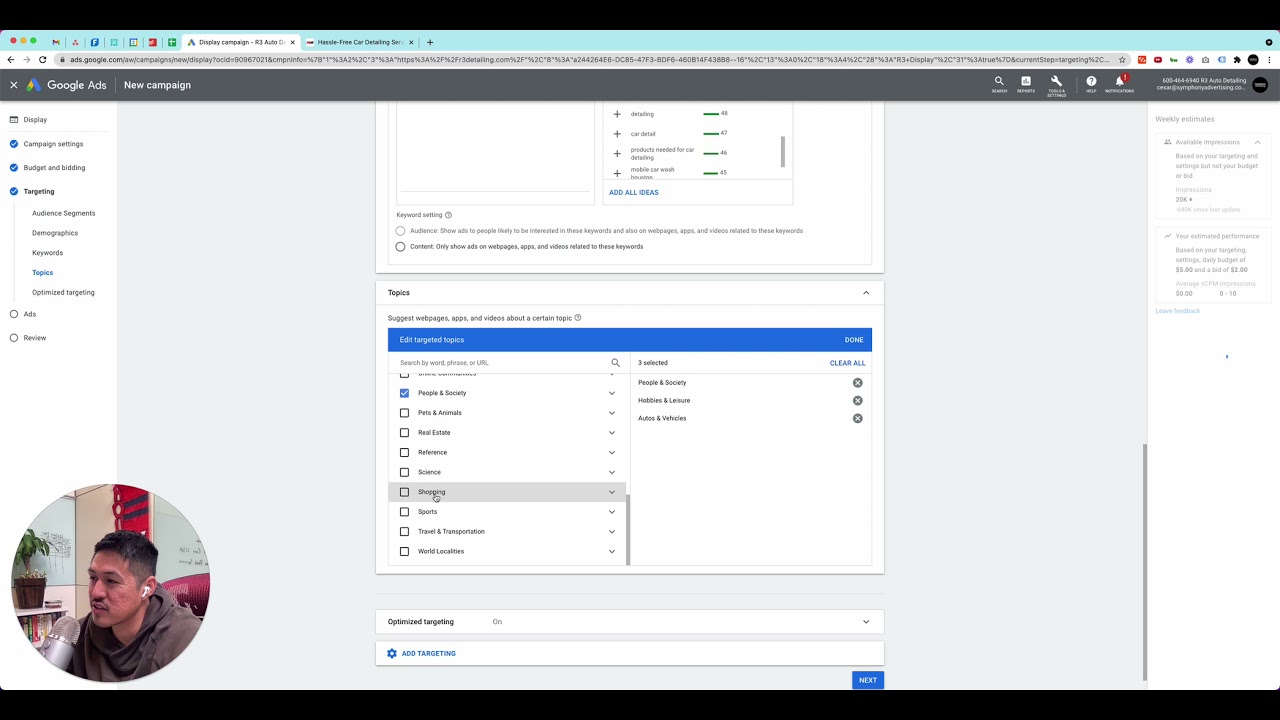1280x720 pixels.
Task: Go back in browser history
Action: 11,60
